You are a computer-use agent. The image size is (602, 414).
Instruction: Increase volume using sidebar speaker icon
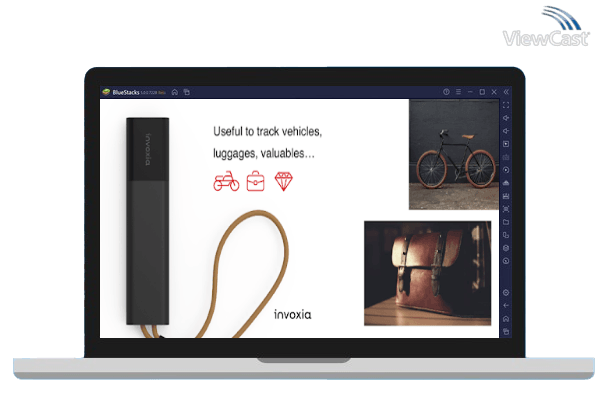click(506, 118)
